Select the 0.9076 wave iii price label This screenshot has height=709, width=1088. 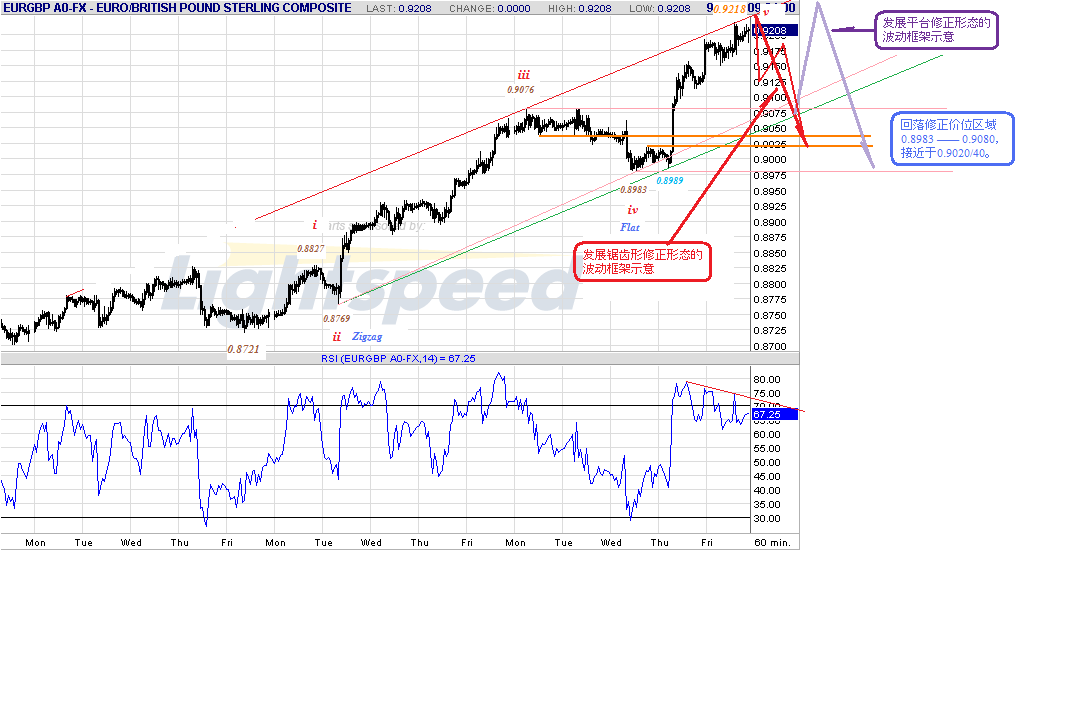click(x=520, y=89)
